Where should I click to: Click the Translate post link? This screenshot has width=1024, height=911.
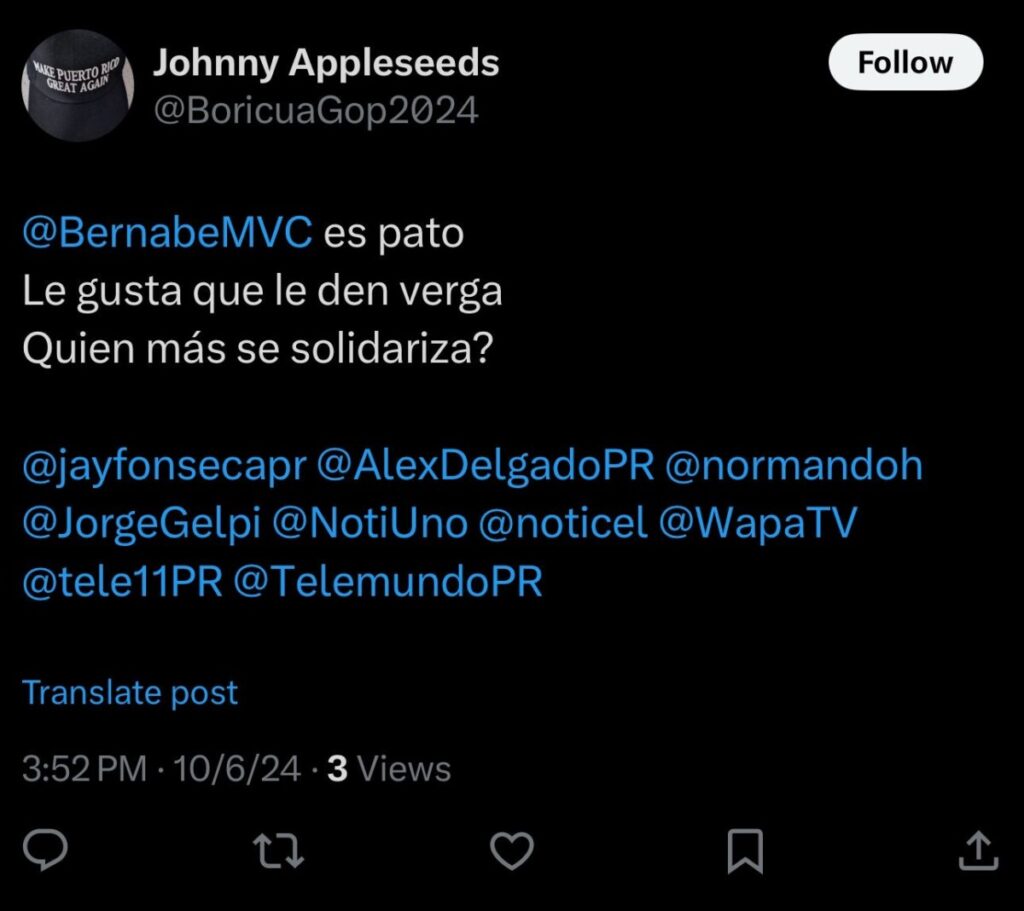[x=130, y=692]
